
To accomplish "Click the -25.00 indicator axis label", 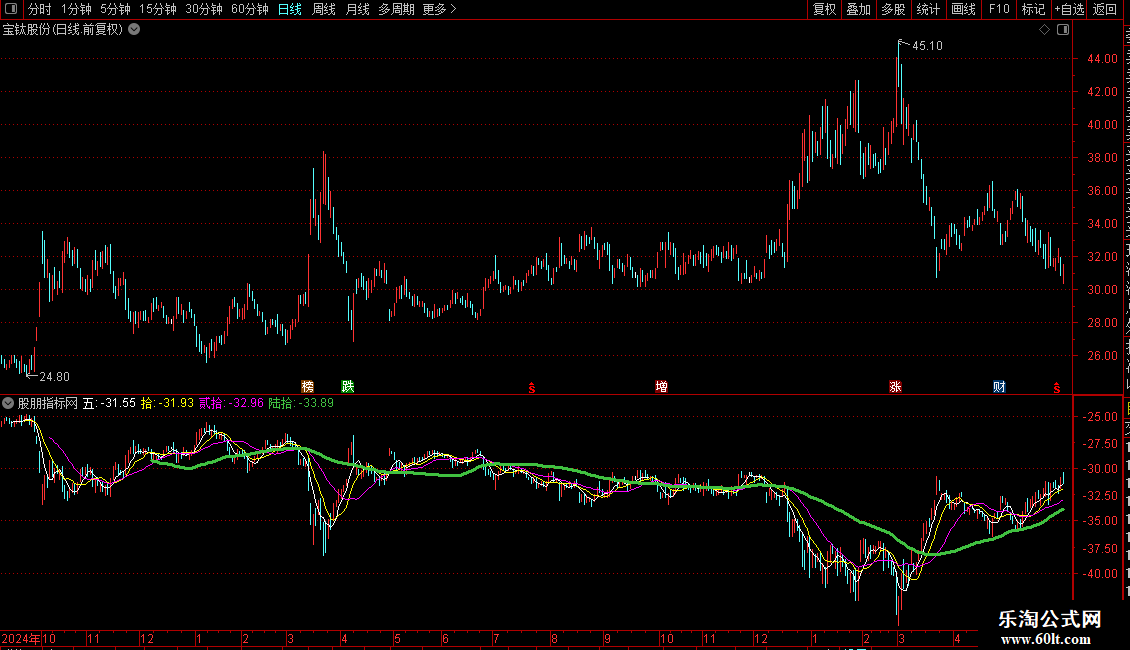I will pos(1100,417).
